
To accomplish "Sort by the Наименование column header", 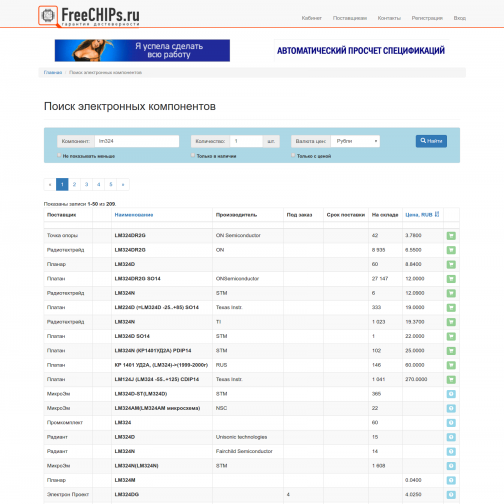I will [134, 215].
